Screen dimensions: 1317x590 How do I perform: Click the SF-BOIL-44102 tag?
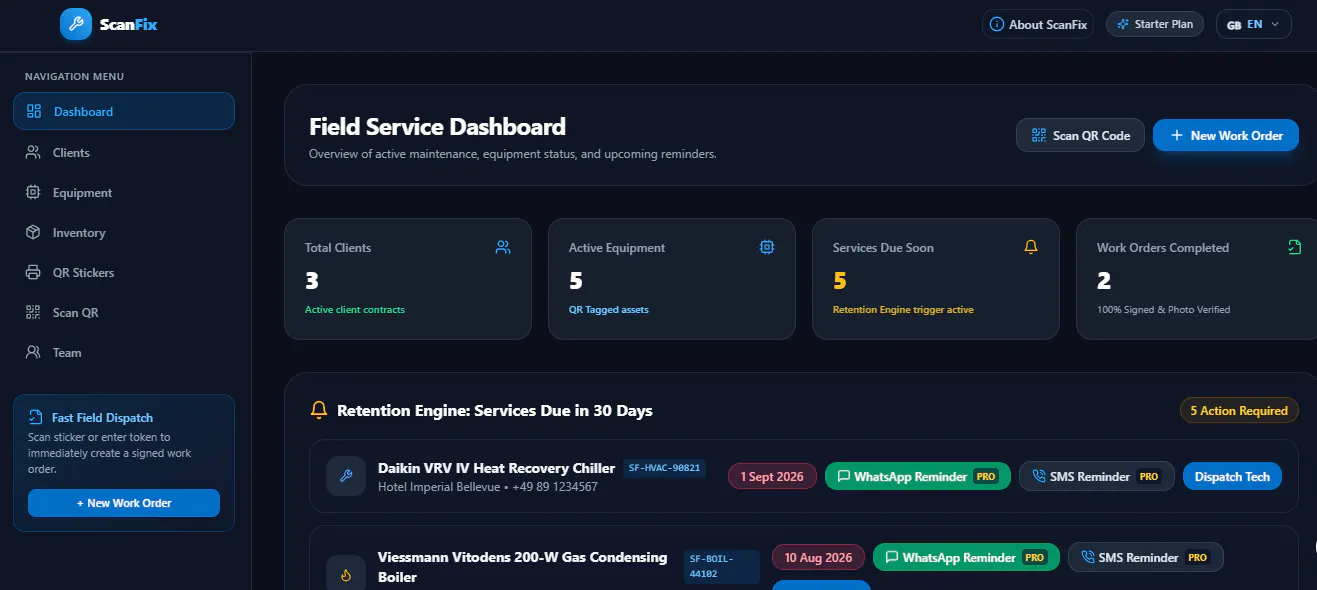point(722,567)
